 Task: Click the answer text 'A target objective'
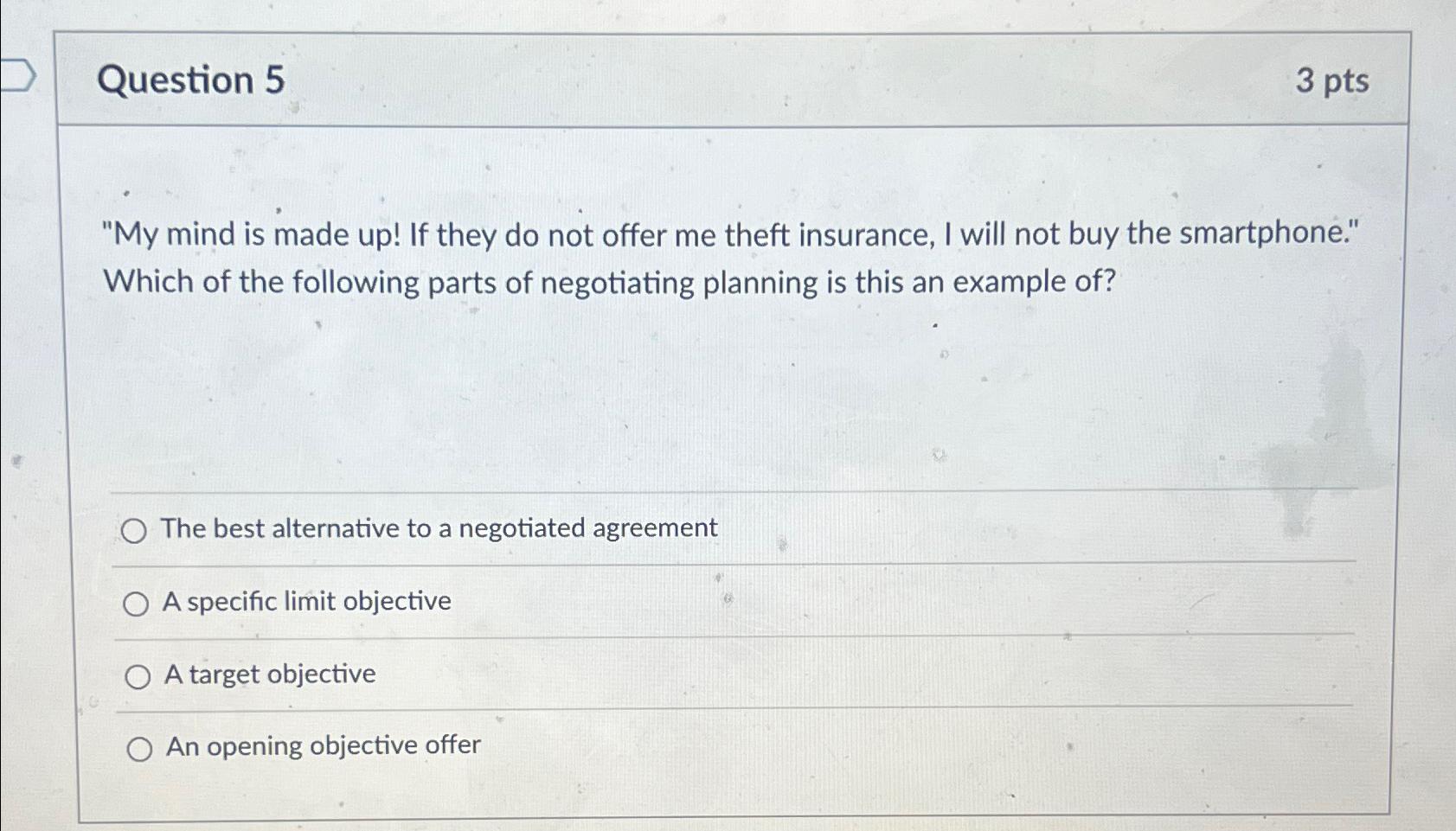tap(270, 674)
